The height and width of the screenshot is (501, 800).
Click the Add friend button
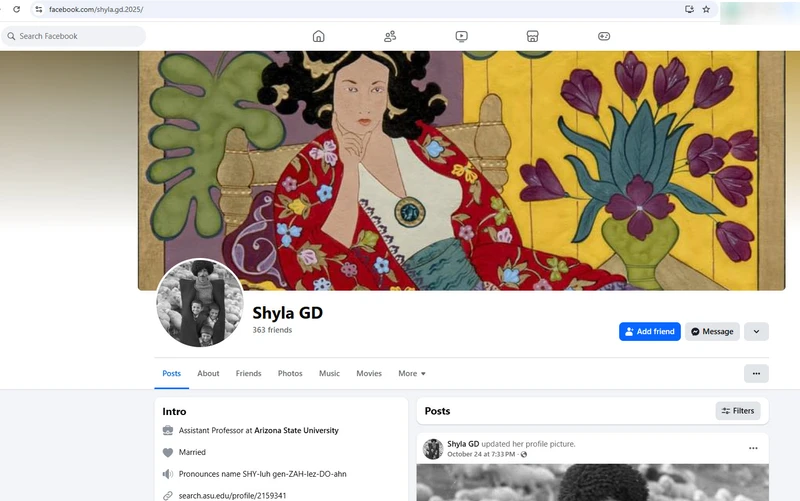[649, 332]
